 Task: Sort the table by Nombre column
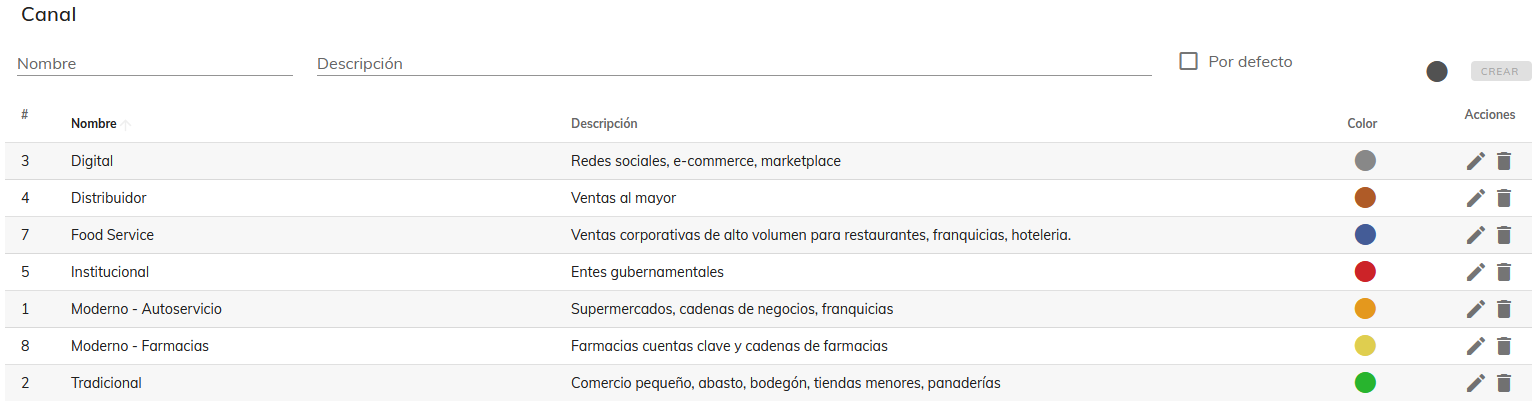[93, 124]
